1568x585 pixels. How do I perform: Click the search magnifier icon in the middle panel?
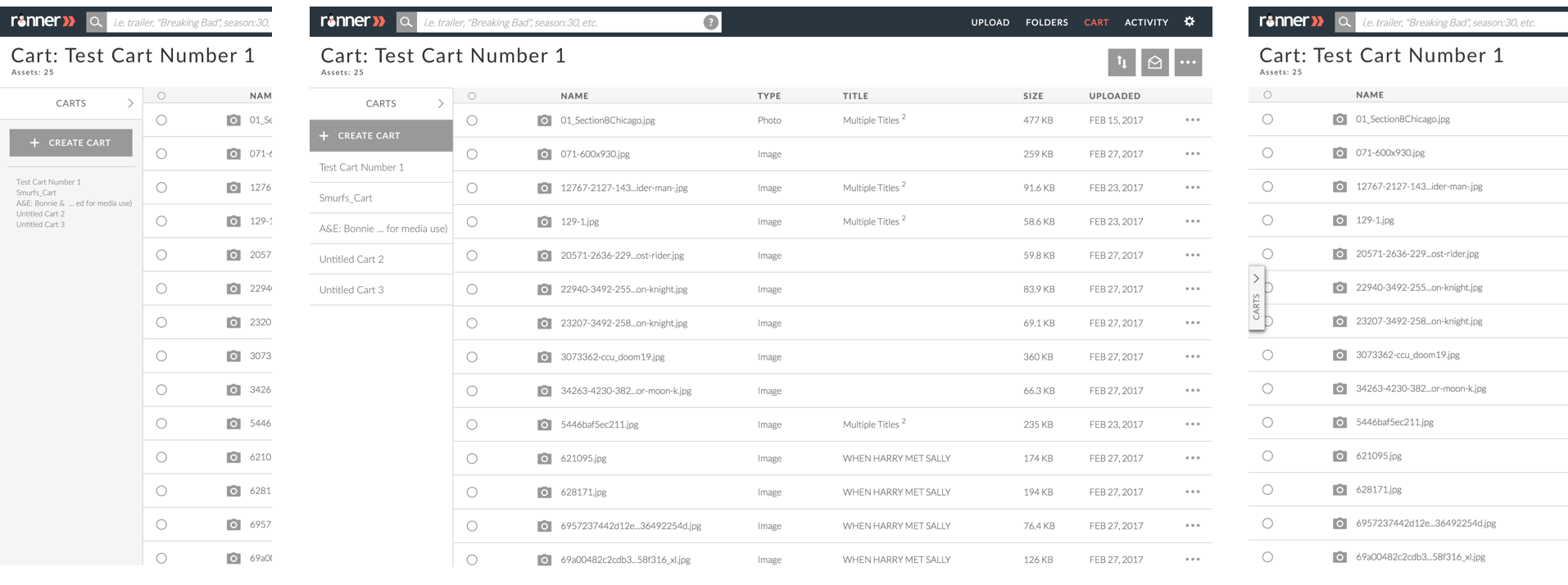406,22
